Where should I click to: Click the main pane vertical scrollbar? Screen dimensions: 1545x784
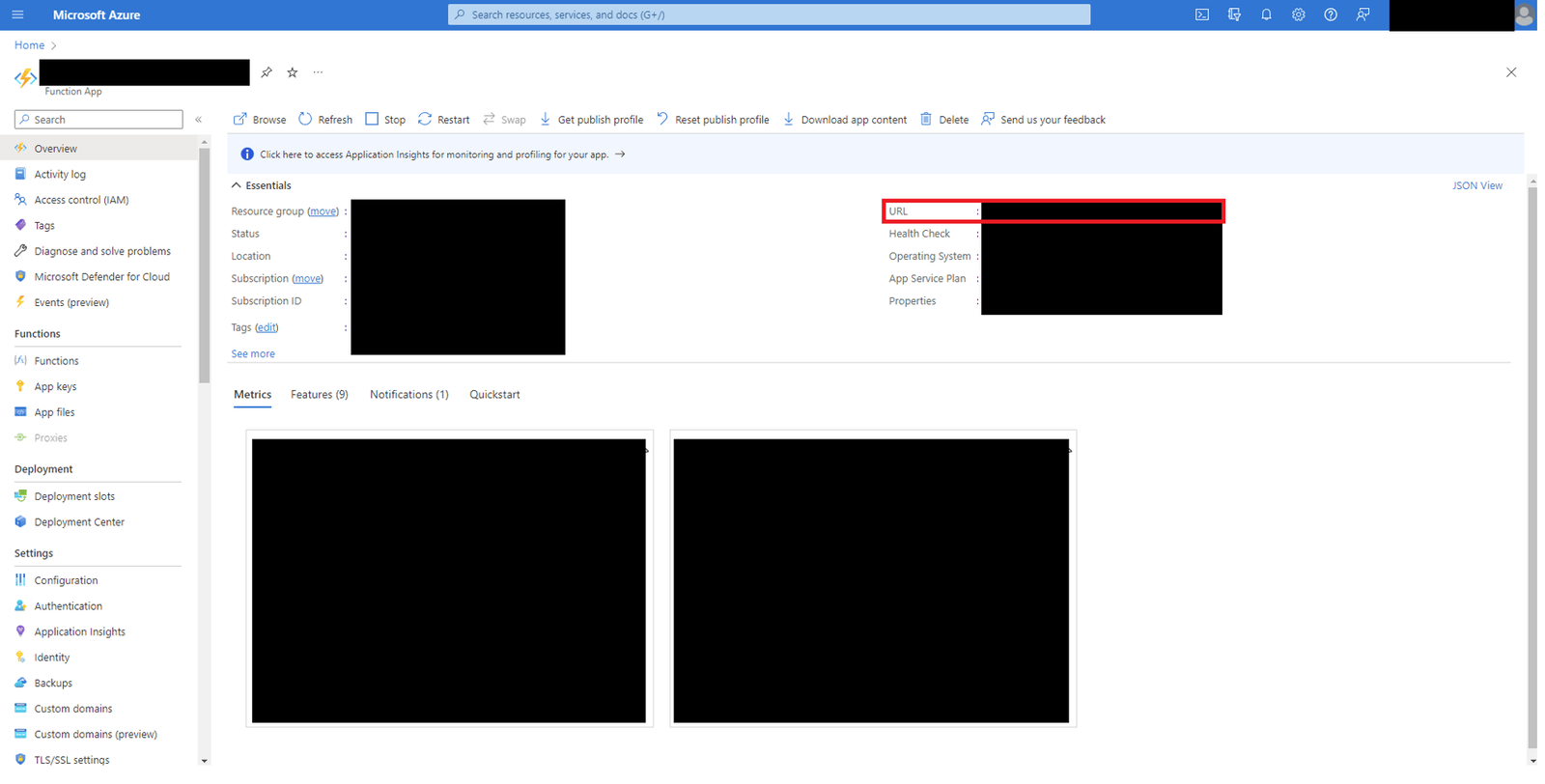click(x=1532, y=468)
